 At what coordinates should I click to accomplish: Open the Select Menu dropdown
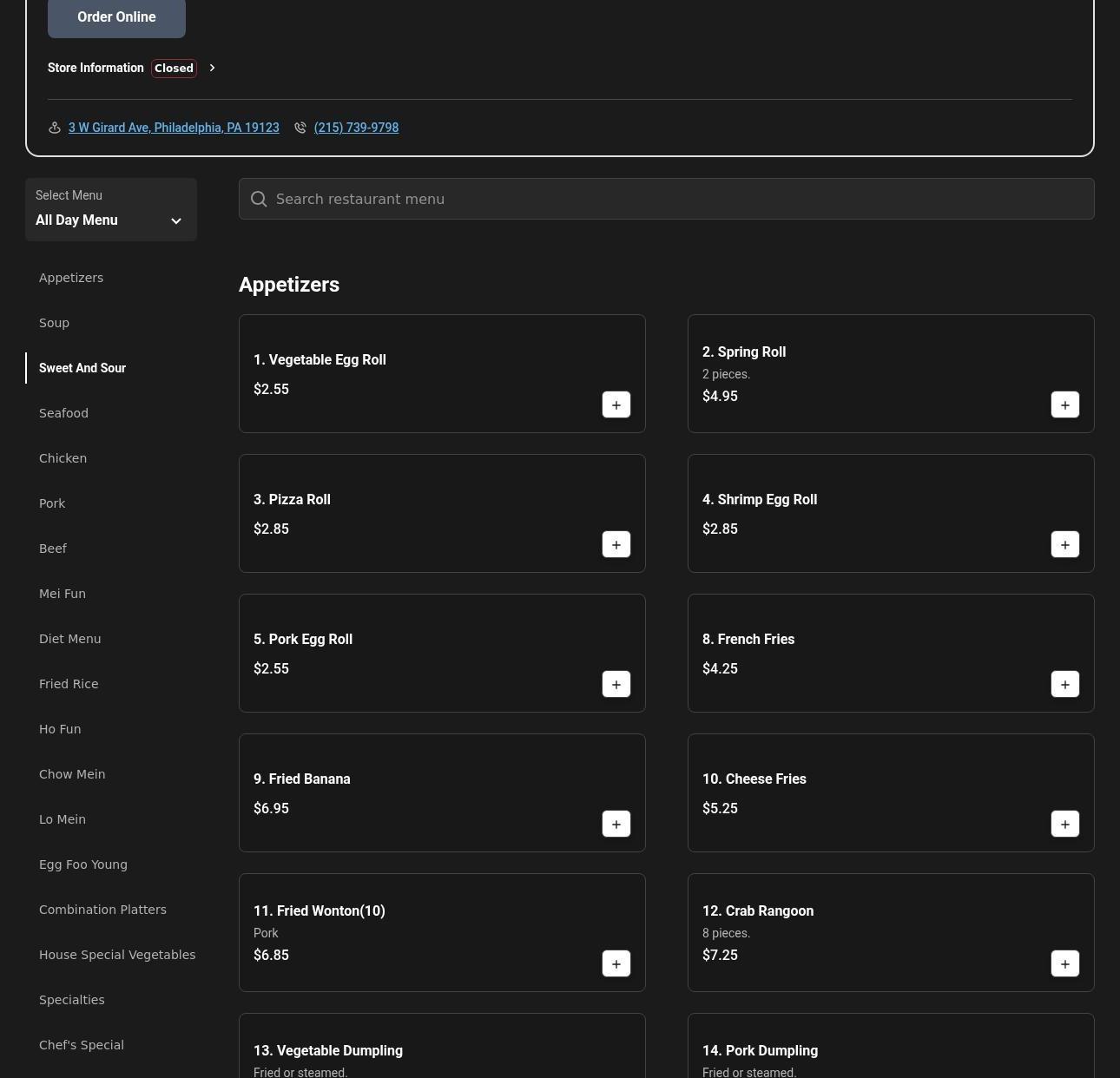coord(111,210)
